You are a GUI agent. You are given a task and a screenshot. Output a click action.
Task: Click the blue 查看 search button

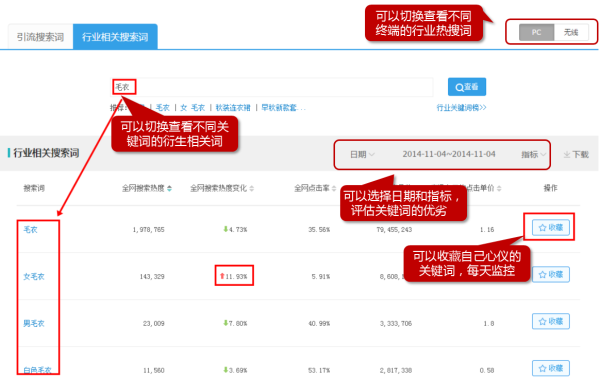467,87
